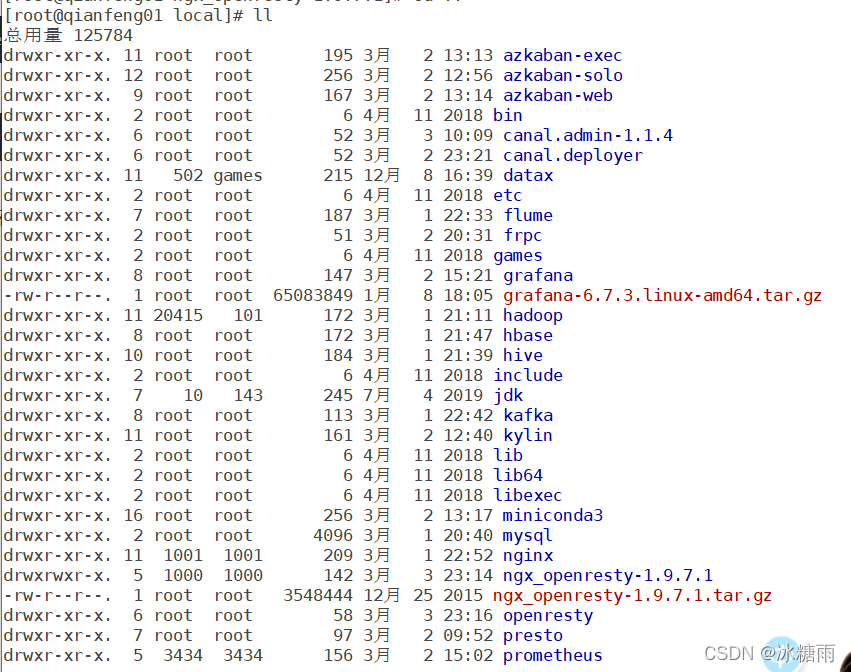Click time 16:39 in the datax row

point(468,176)
